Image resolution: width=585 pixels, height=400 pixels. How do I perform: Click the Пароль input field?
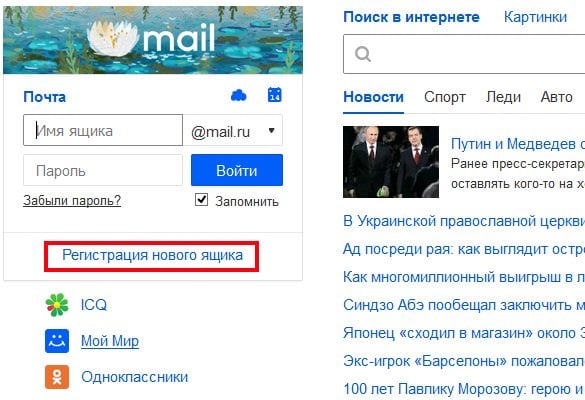pos(103,170)
